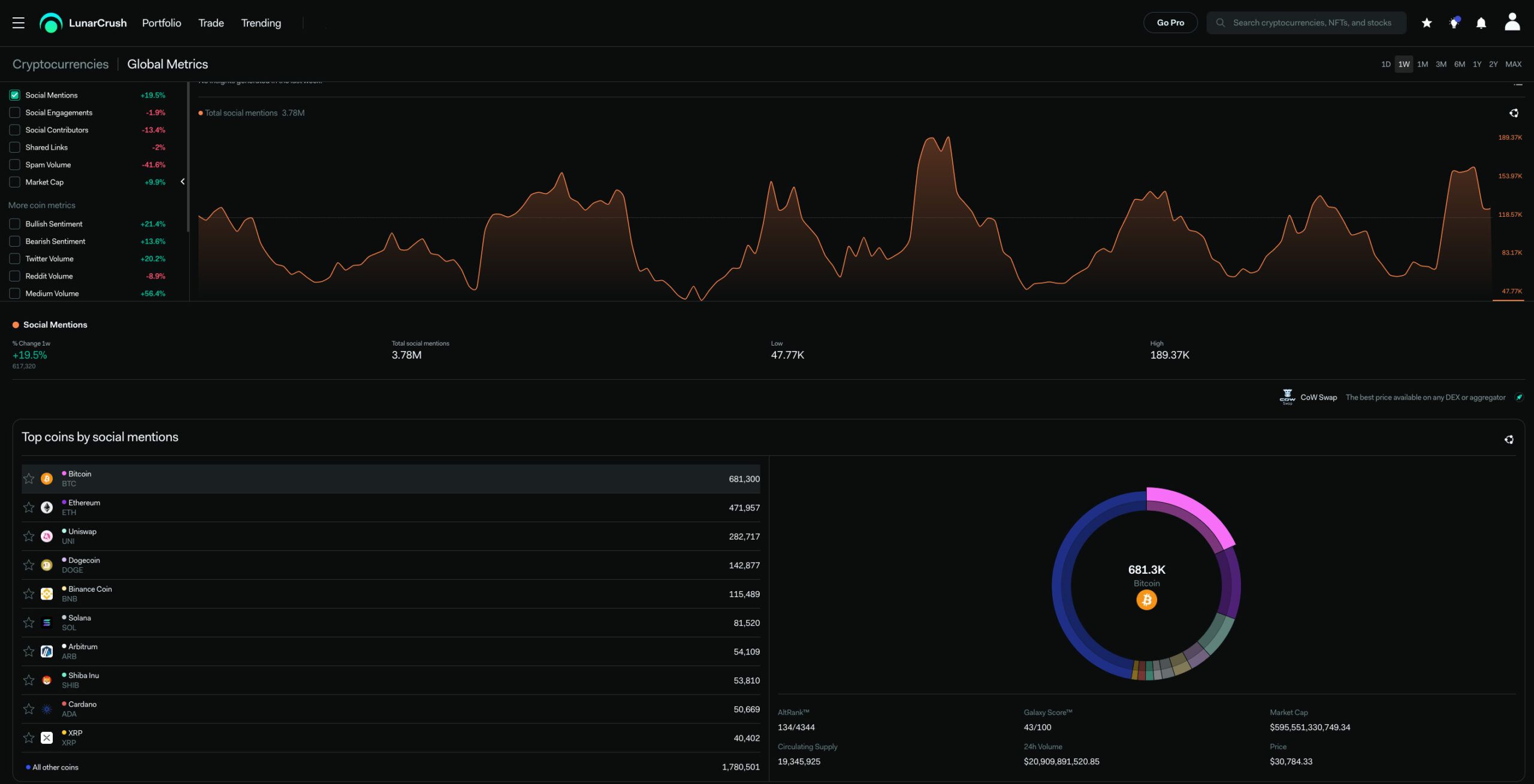Switch the range to MAX
Viewport: 1534px width, 784px height.
pos(1513,64)
